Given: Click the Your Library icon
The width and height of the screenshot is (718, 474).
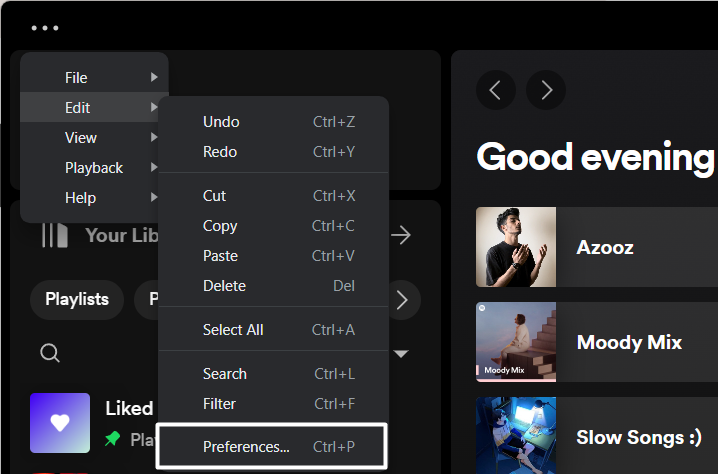Looking at the screenshot, I should [x=55, y=235].
